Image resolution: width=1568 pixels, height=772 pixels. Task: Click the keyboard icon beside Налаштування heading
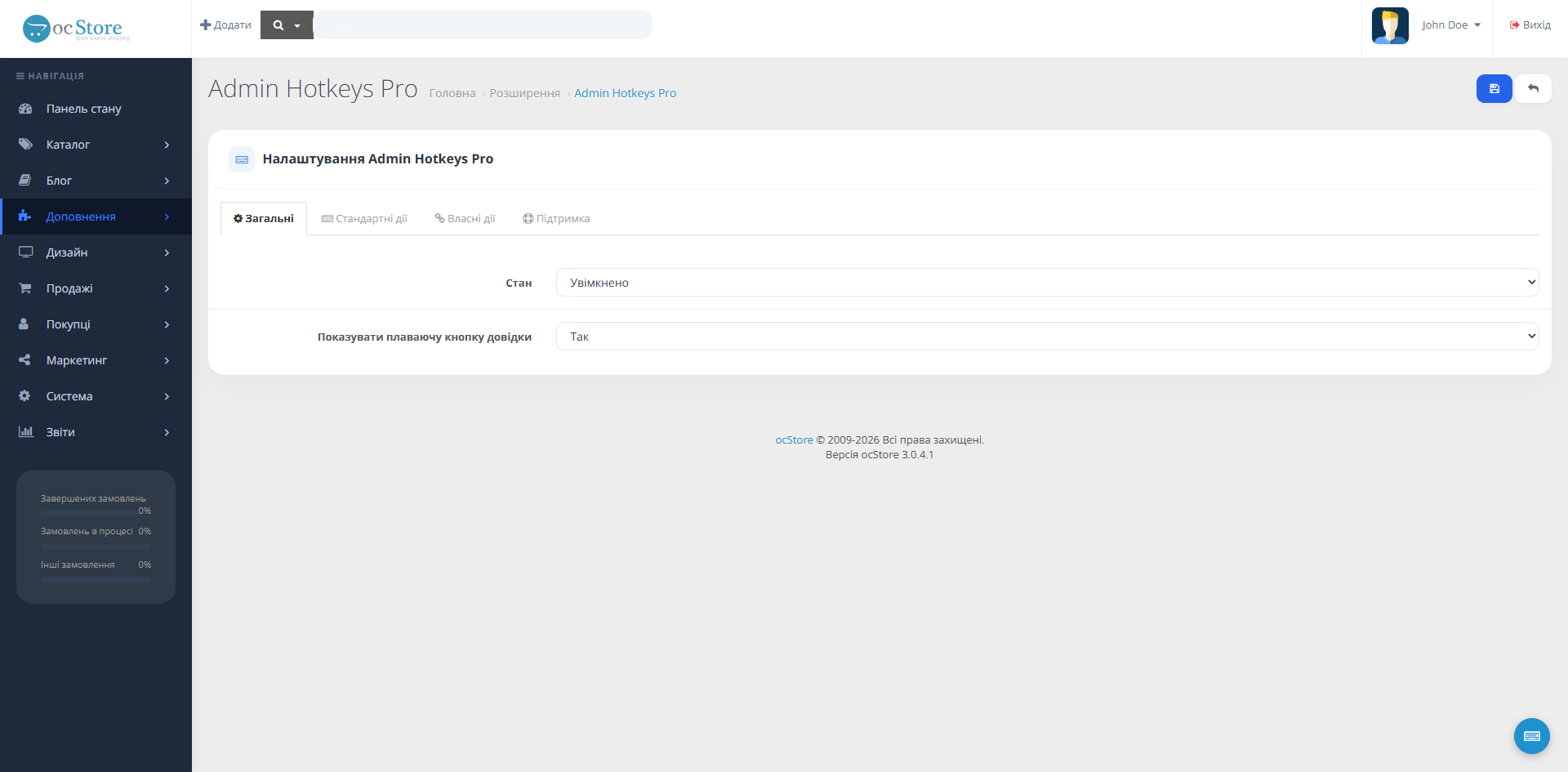click(x=242, y=159)
